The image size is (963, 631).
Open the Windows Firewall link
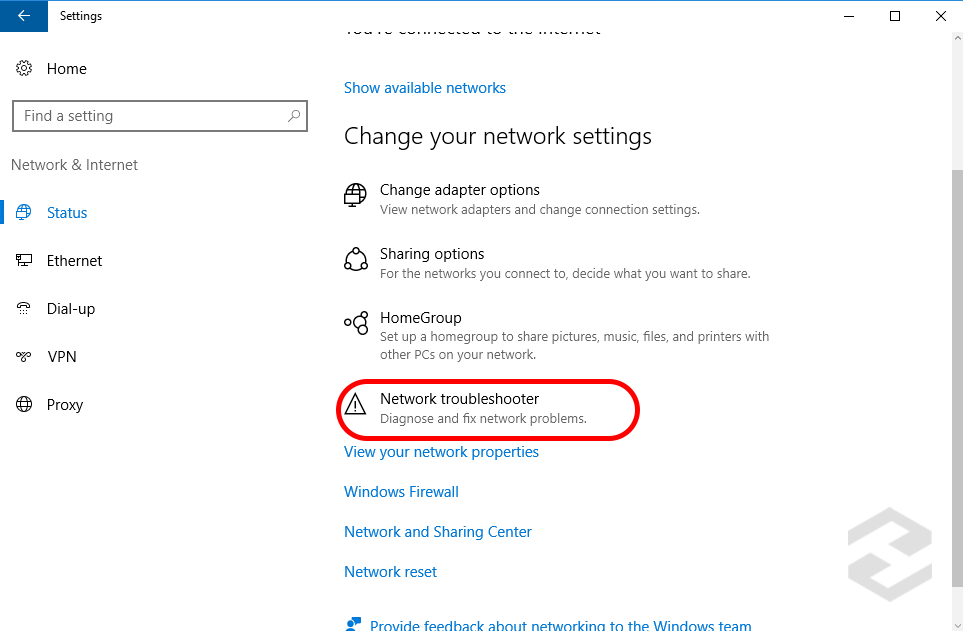(401, 492)
